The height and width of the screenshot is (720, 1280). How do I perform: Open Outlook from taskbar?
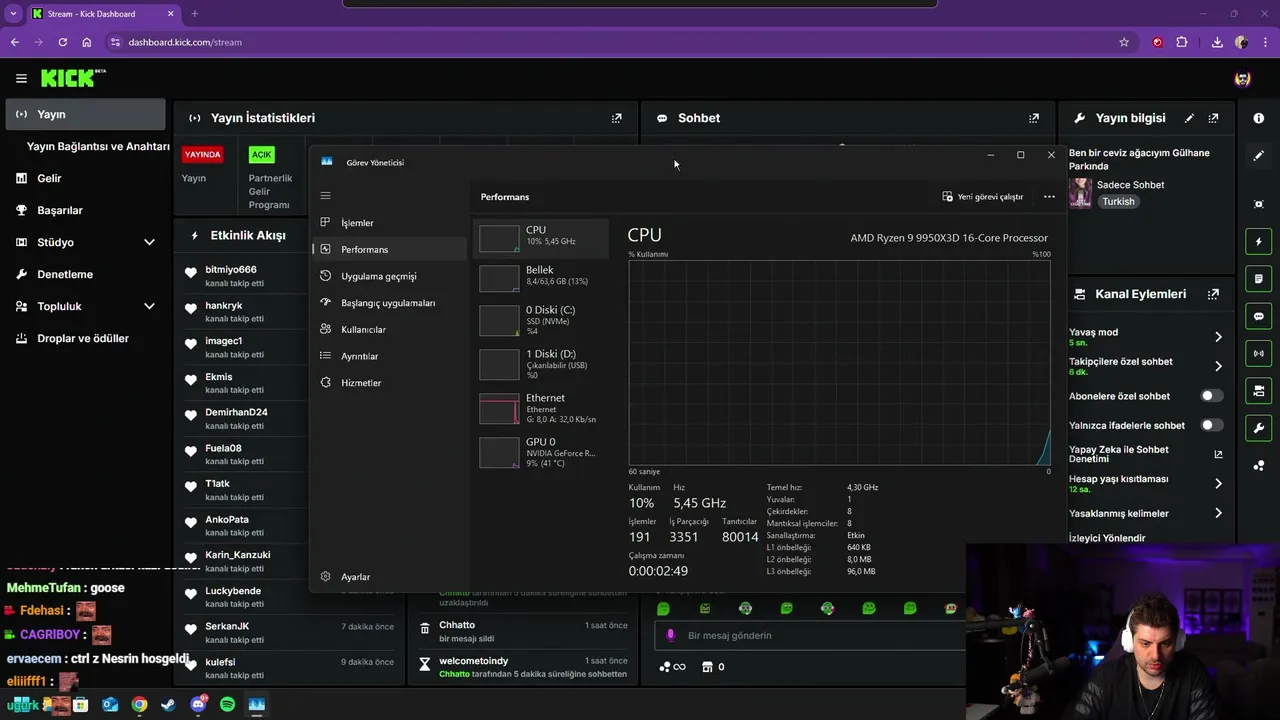coord(110,704)
